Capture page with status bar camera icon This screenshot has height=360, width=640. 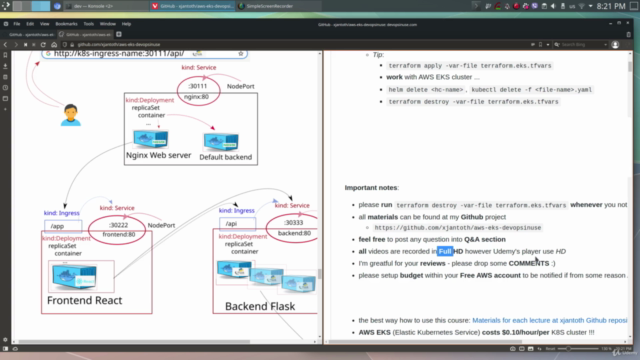click(x=513, y=349)
